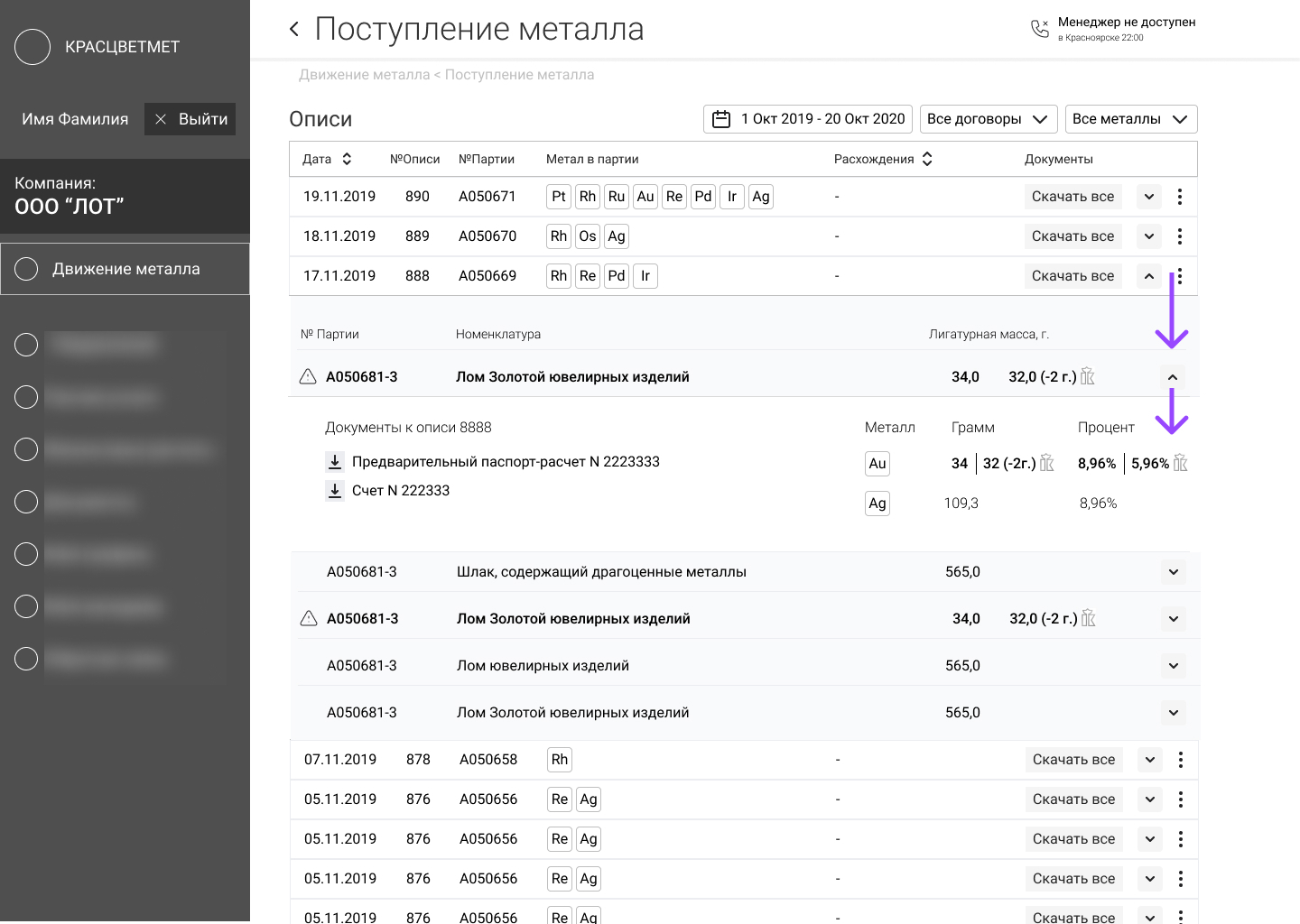This screenshot has width=1300, height=924.
Task: Download Предварительный паспорт-расчет via its arrow icon
Action: pyautogui.click(x=335, y=462)
